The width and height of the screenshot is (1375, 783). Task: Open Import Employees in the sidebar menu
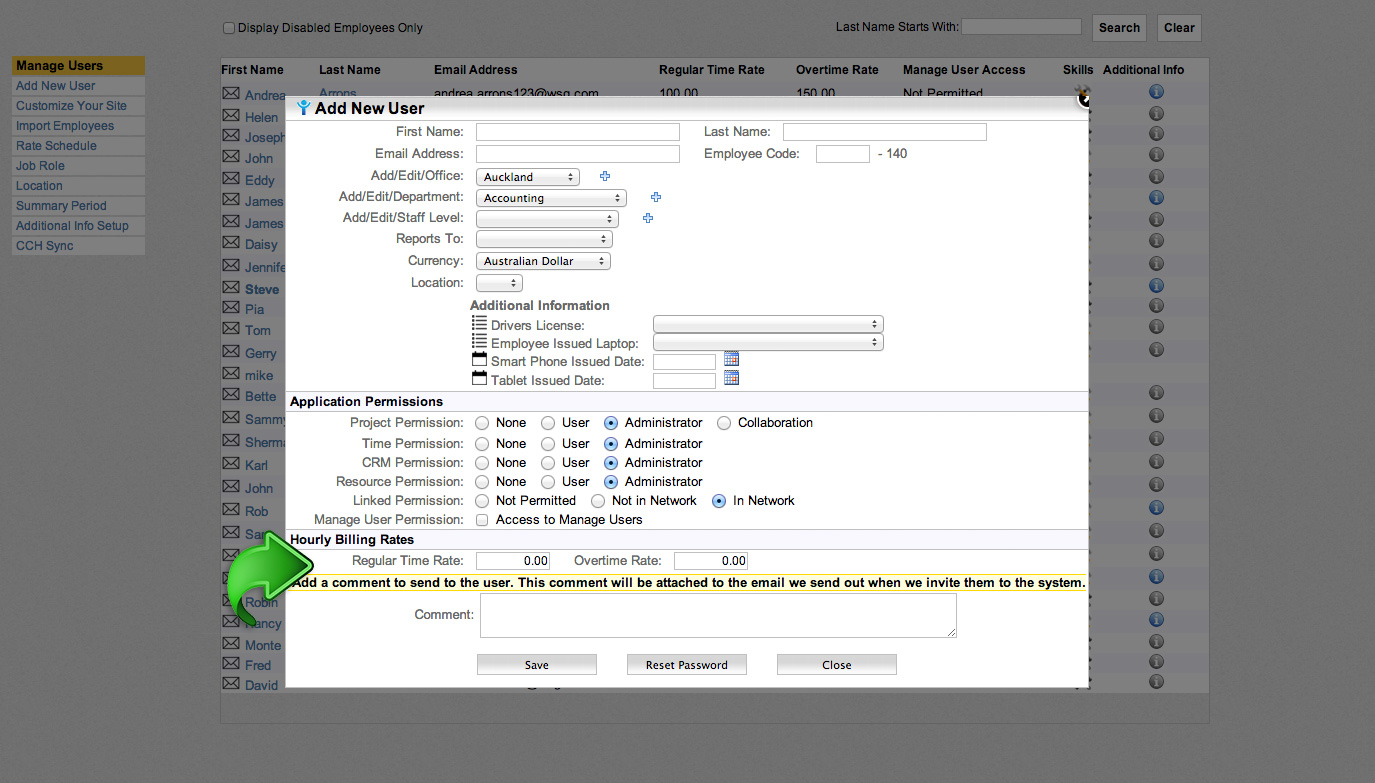65,126
